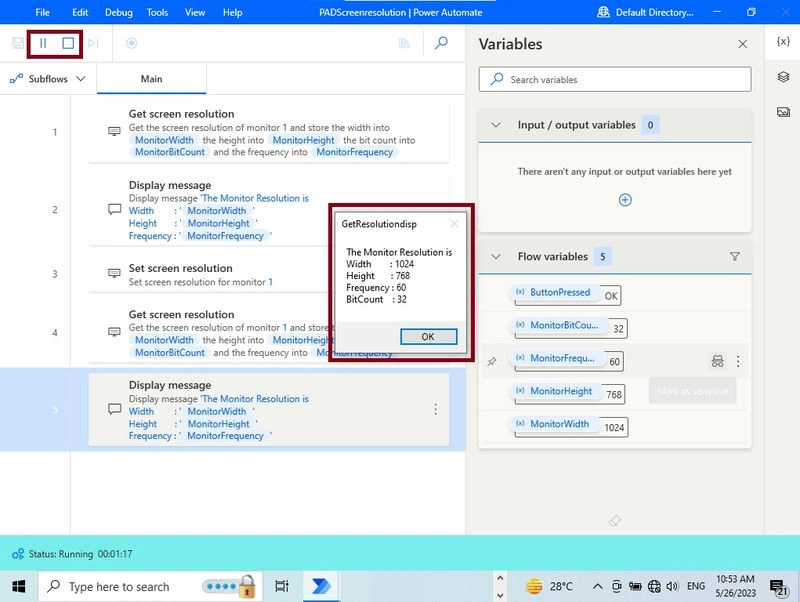Image resolution: width=800 pixels, height=602 pixels.
Task: Filter the flow variables list
Action: tap(735, 256)
